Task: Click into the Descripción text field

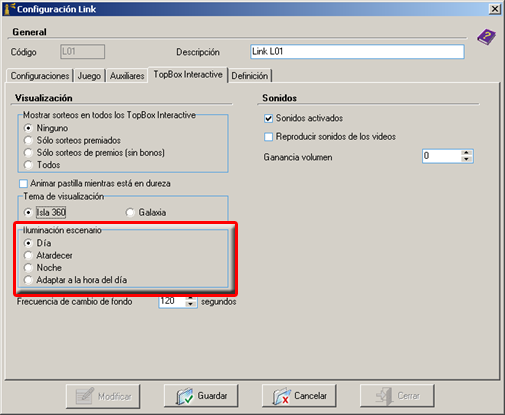Action: click(357, 52)
